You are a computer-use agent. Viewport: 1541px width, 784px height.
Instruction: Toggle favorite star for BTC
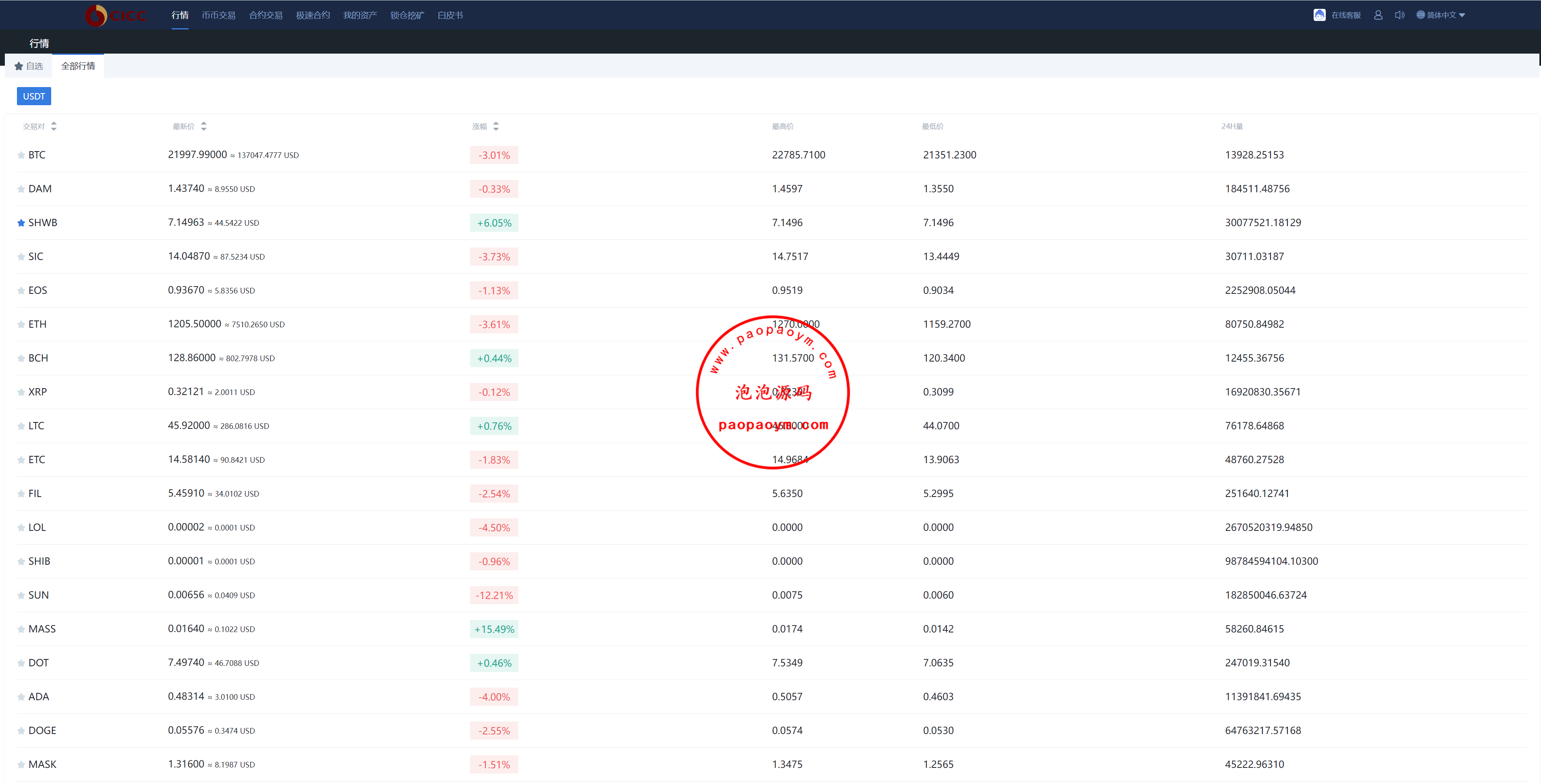click(x=21, y=156)
